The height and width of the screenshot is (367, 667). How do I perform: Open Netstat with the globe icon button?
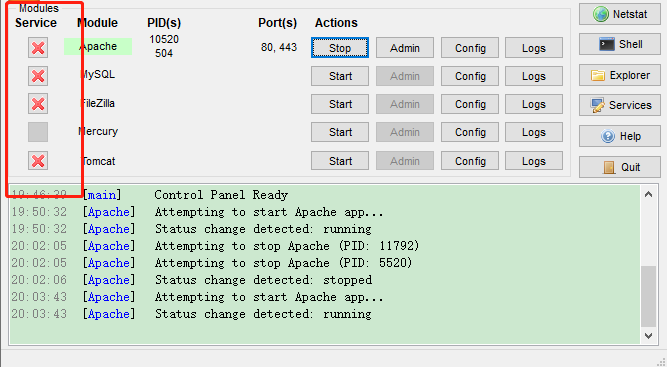coord(620,14)
